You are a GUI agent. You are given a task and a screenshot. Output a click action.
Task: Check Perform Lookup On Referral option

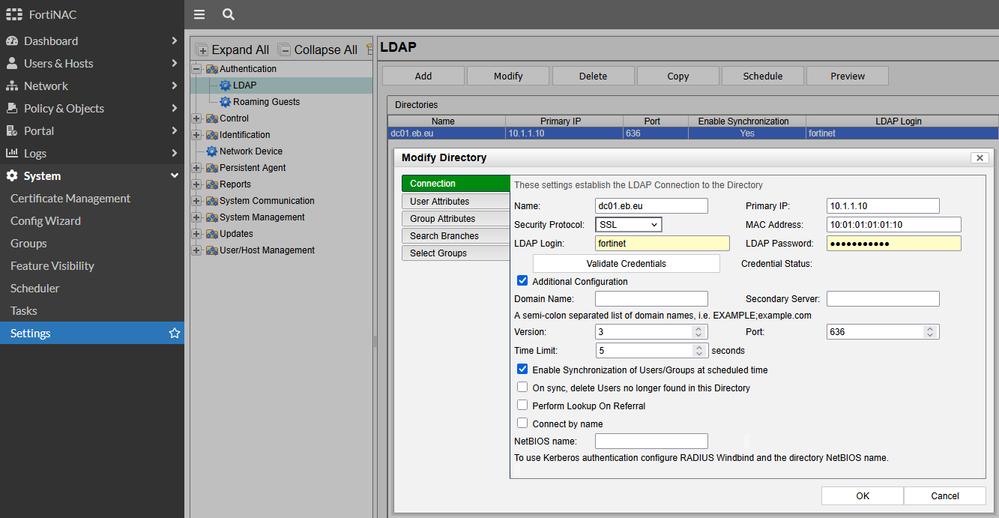tap(522, 405)
